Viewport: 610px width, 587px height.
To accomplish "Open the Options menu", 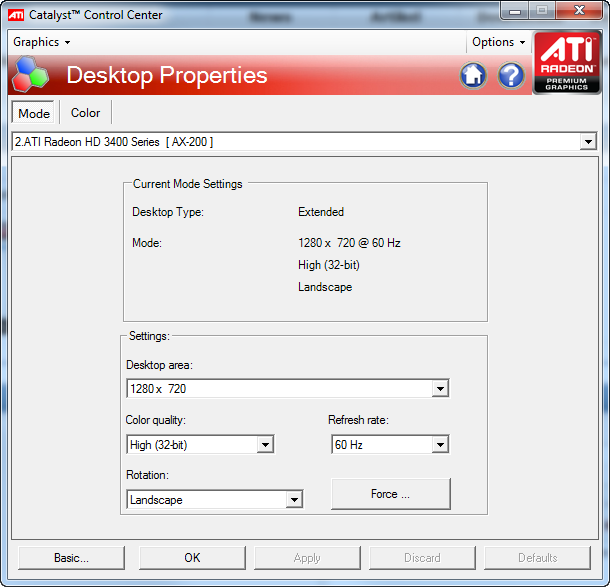I will point(498,42).
